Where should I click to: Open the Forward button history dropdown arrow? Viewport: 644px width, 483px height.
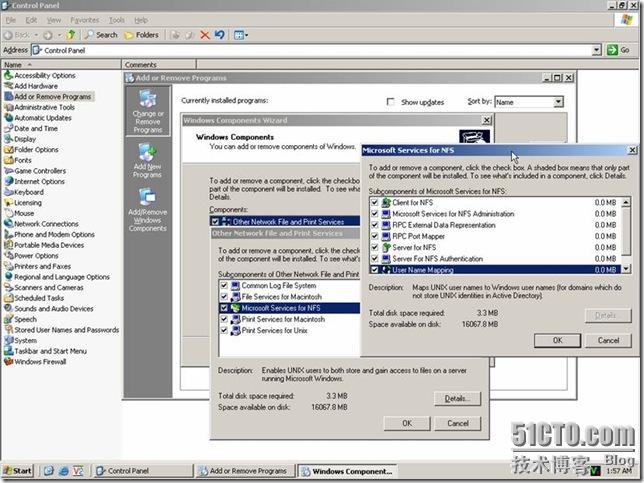coord(59,35)
